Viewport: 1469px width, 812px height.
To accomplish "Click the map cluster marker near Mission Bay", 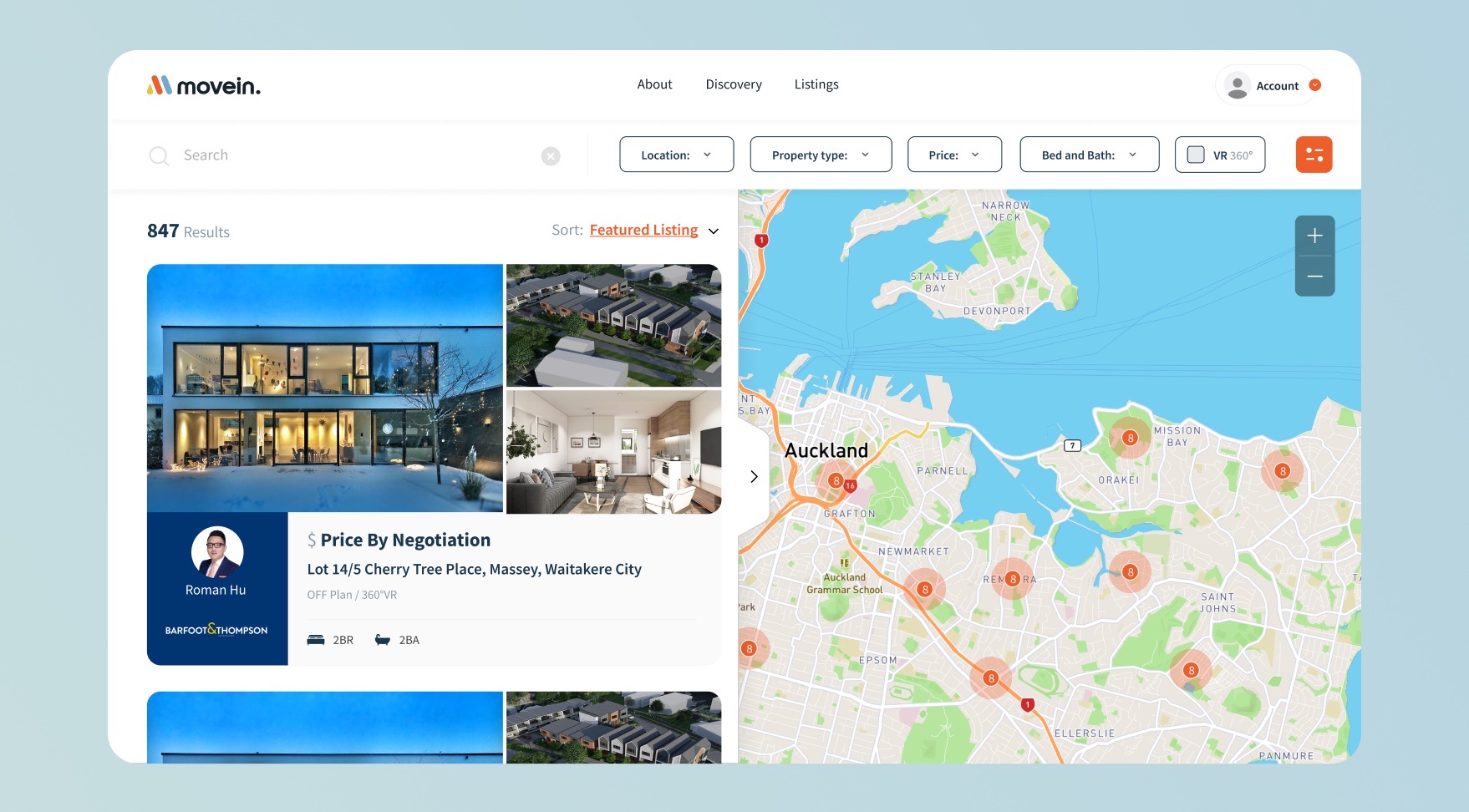I will click(1130, 438).
